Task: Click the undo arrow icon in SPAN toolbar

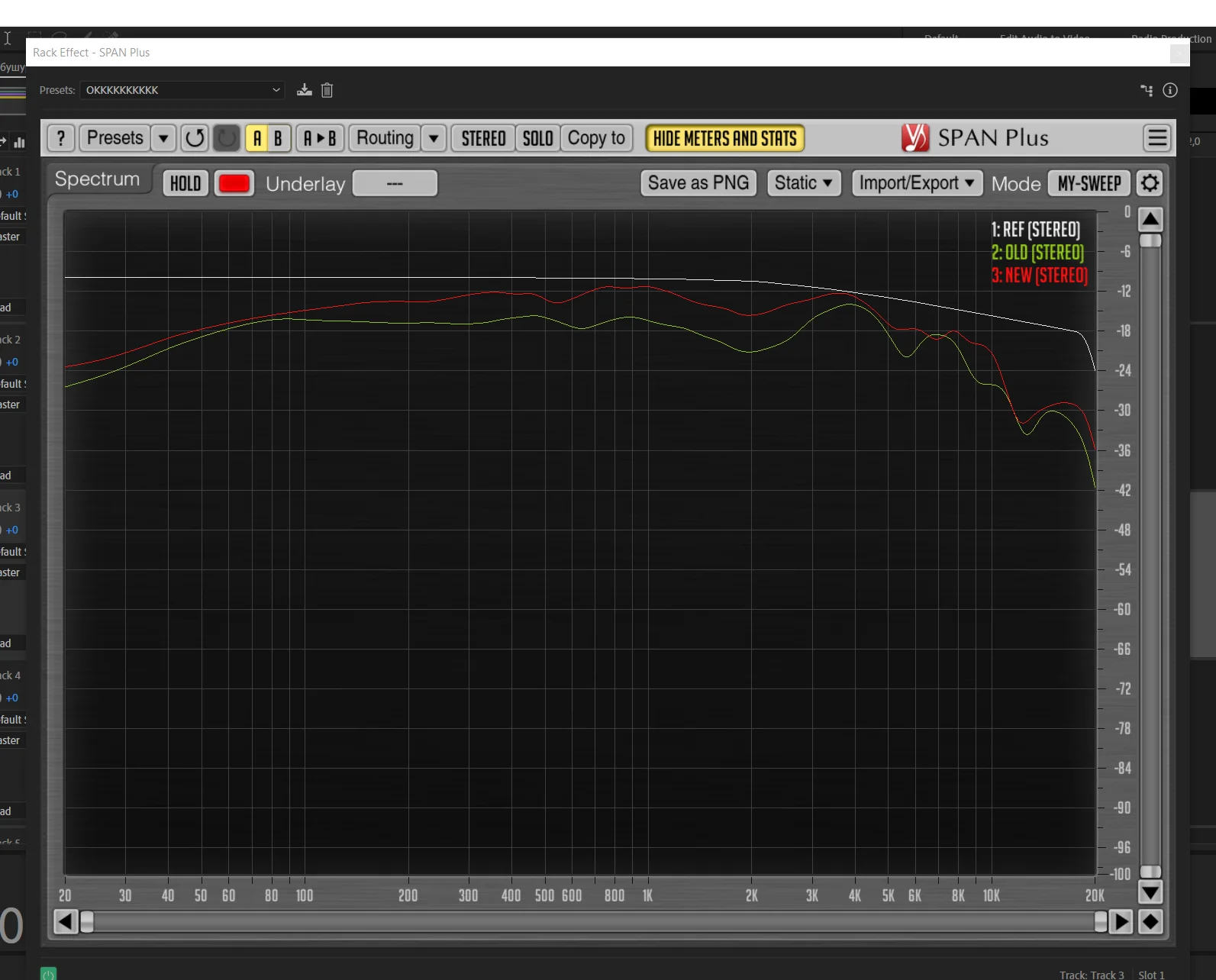Action: click(x=195, y=138)
